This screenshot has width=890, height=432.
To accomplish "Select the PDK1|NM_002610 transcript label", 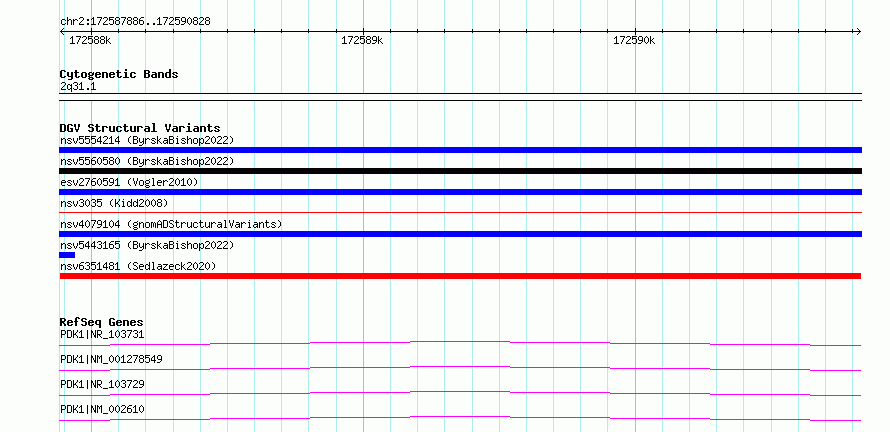I will point(102,410).
